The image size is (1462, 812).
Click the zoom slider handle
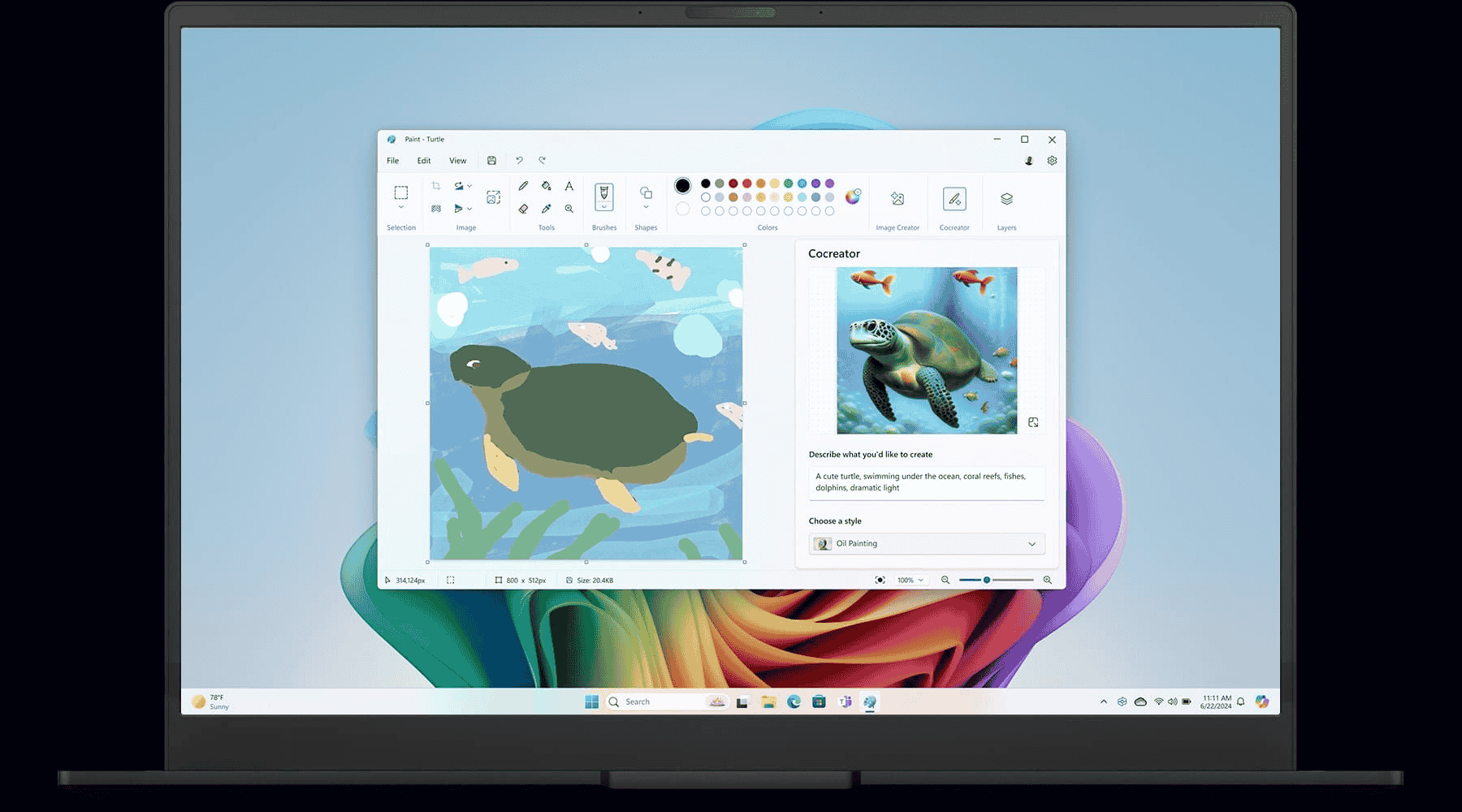(987, 580)
